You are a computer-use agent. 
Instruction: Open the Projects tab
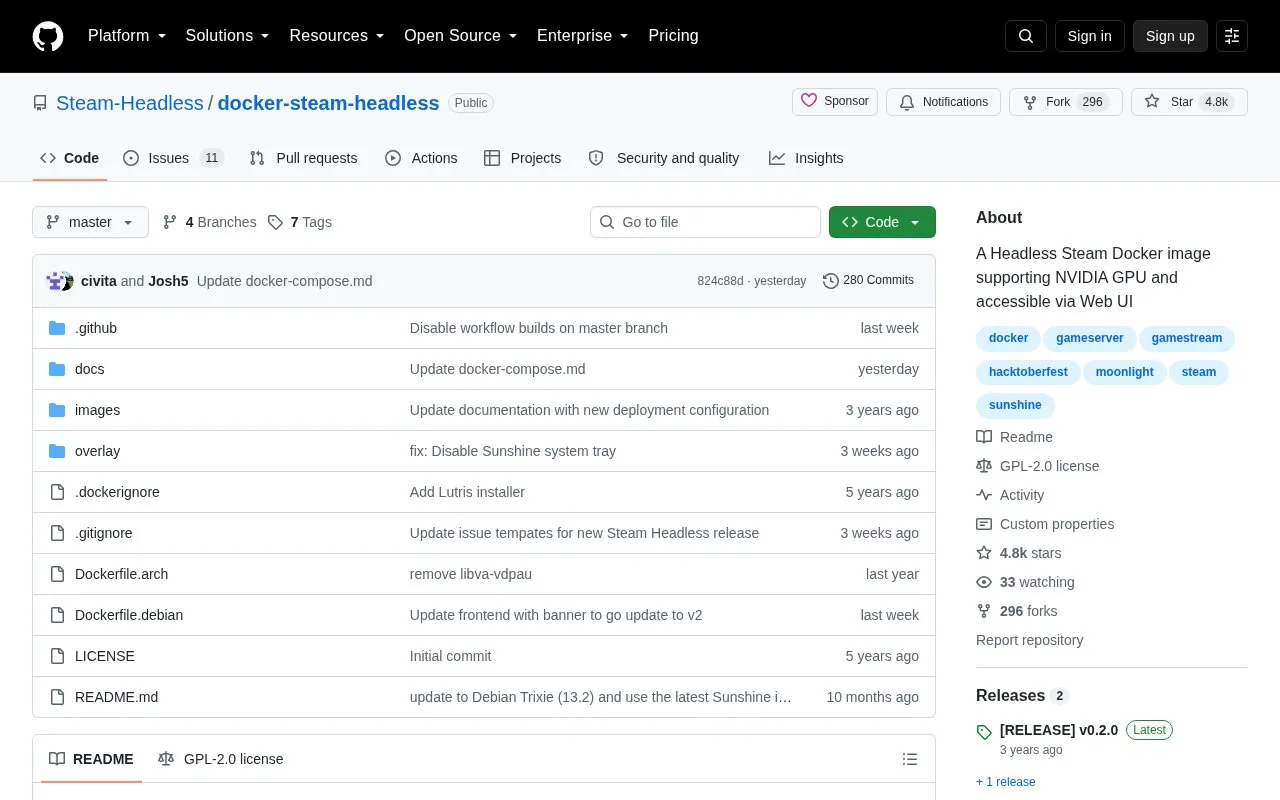(x=522, y=158)
